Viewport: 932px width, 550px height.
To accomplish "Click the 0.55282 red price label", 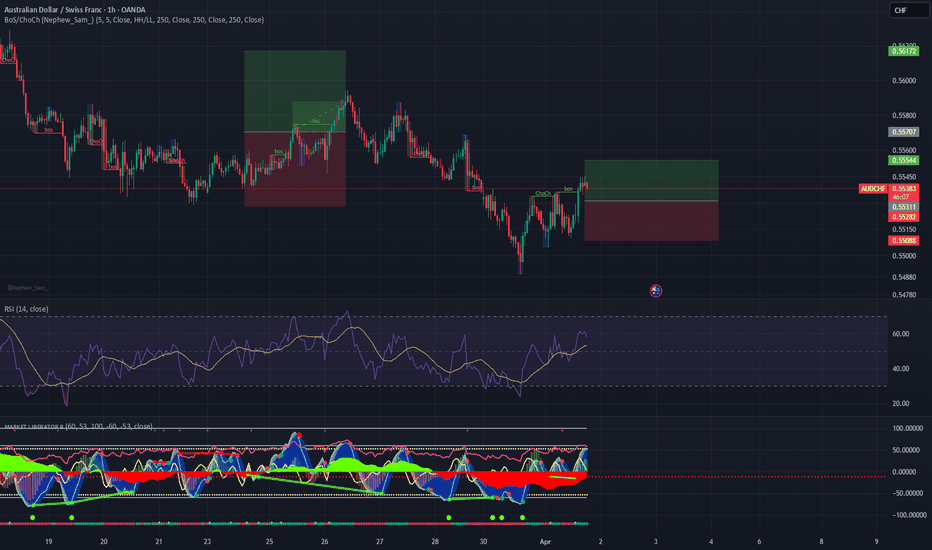I will (903, 217).
